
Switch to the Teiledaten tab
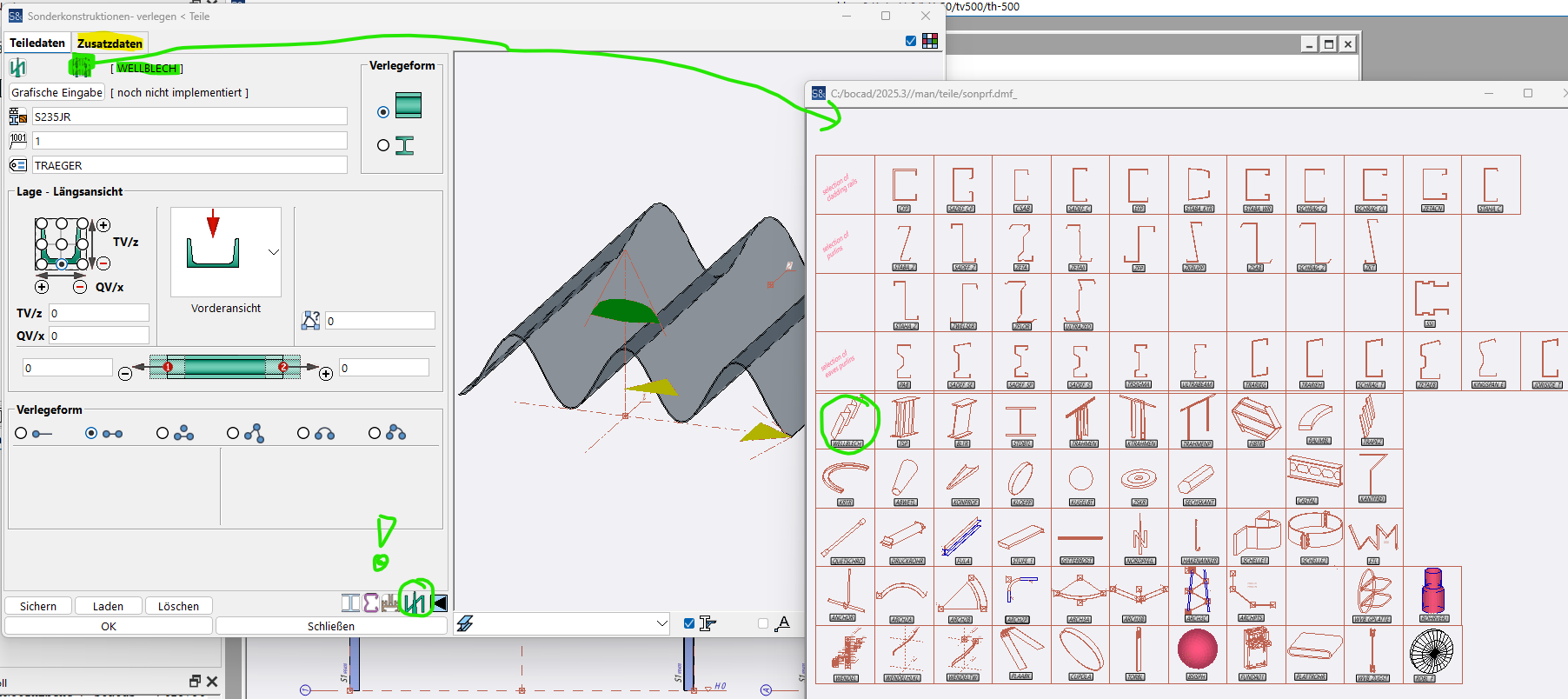37,43
